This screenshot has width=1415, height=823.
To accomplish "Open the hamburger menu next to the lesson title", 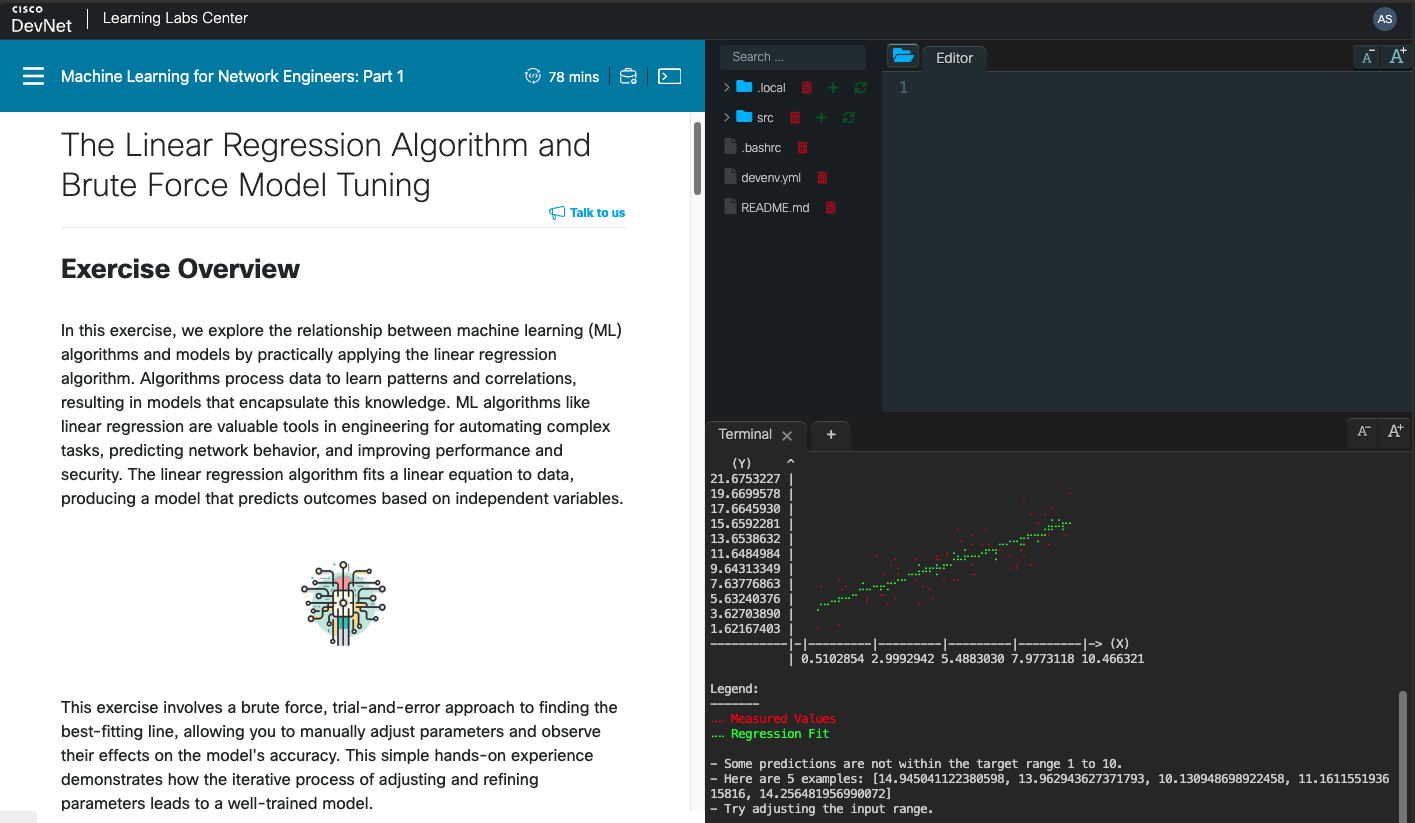I will tap(33, 76).
